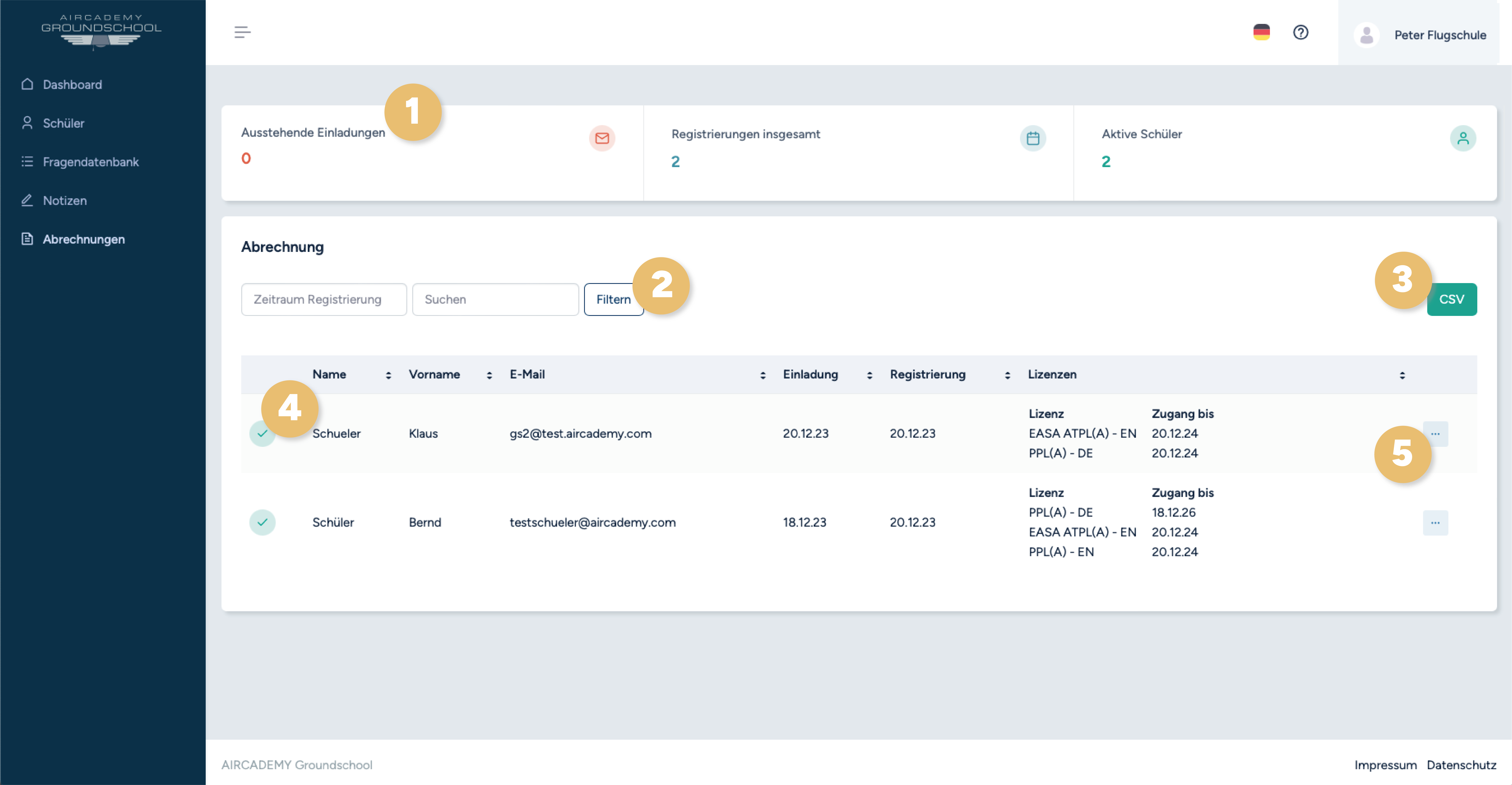Click the AIRCADEMY Groundschool footer text
Screen dimensions: 1512x785
296,765
